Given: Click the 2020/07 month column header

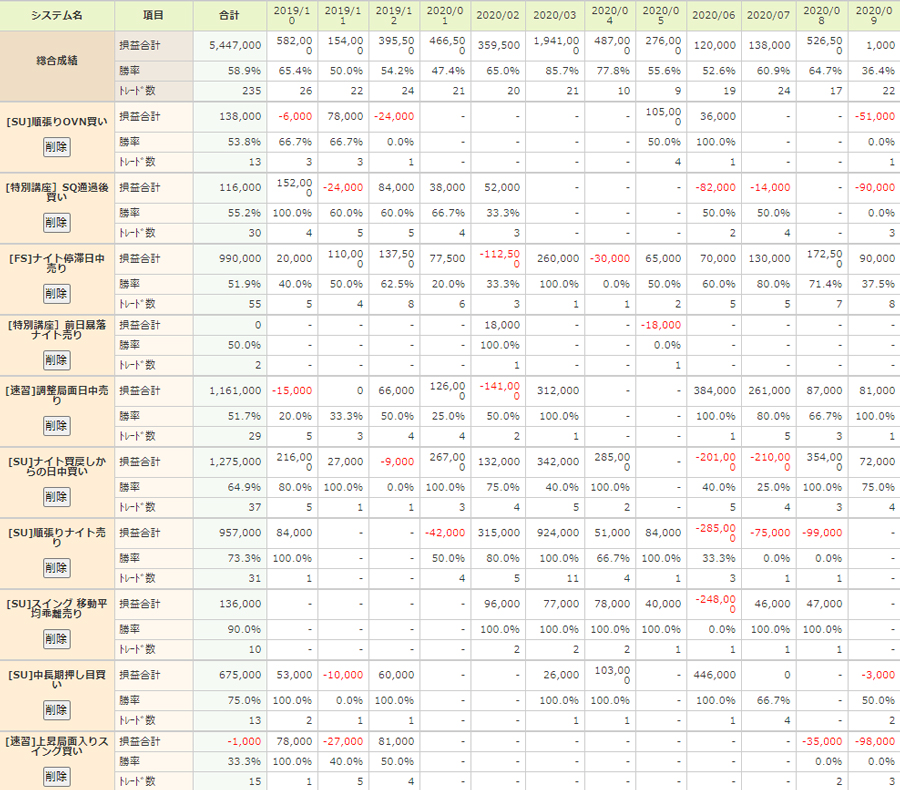Looking at the screenshot, I should click(x=768, y=16).
